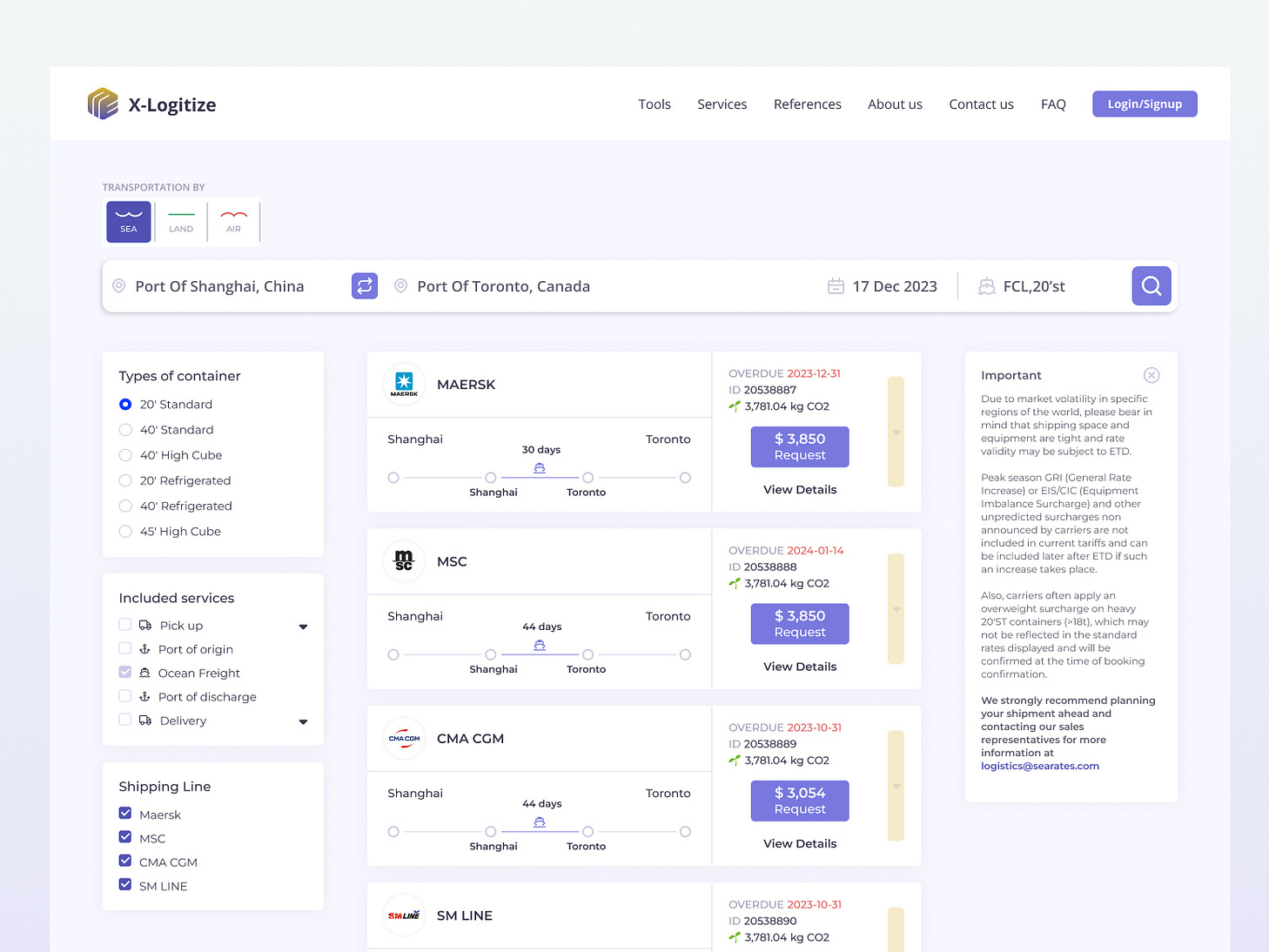1269x952 pixels.
Task: Select SEA transportation mode
Action: coord(129,221)
